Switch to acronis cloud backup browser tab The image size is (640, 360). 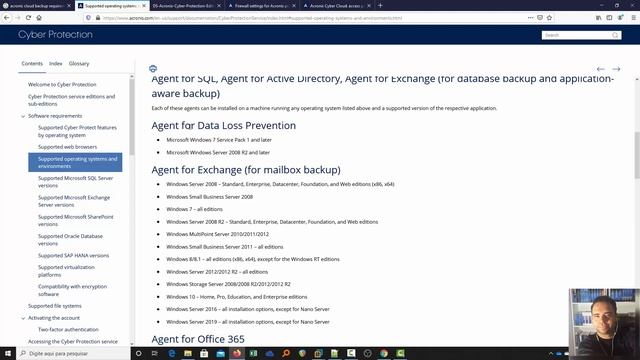click(x=35, y=6)
